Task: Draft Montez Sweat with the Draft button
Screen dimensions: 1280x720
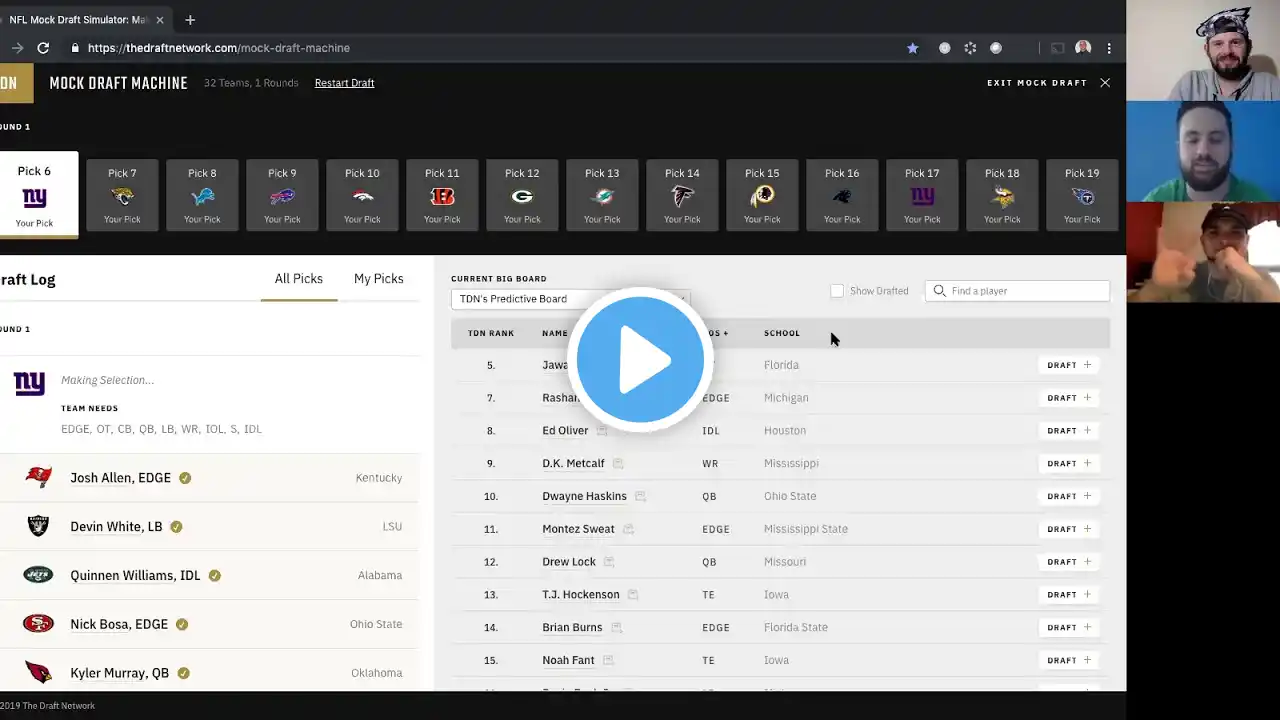Action: (1069, 529)
